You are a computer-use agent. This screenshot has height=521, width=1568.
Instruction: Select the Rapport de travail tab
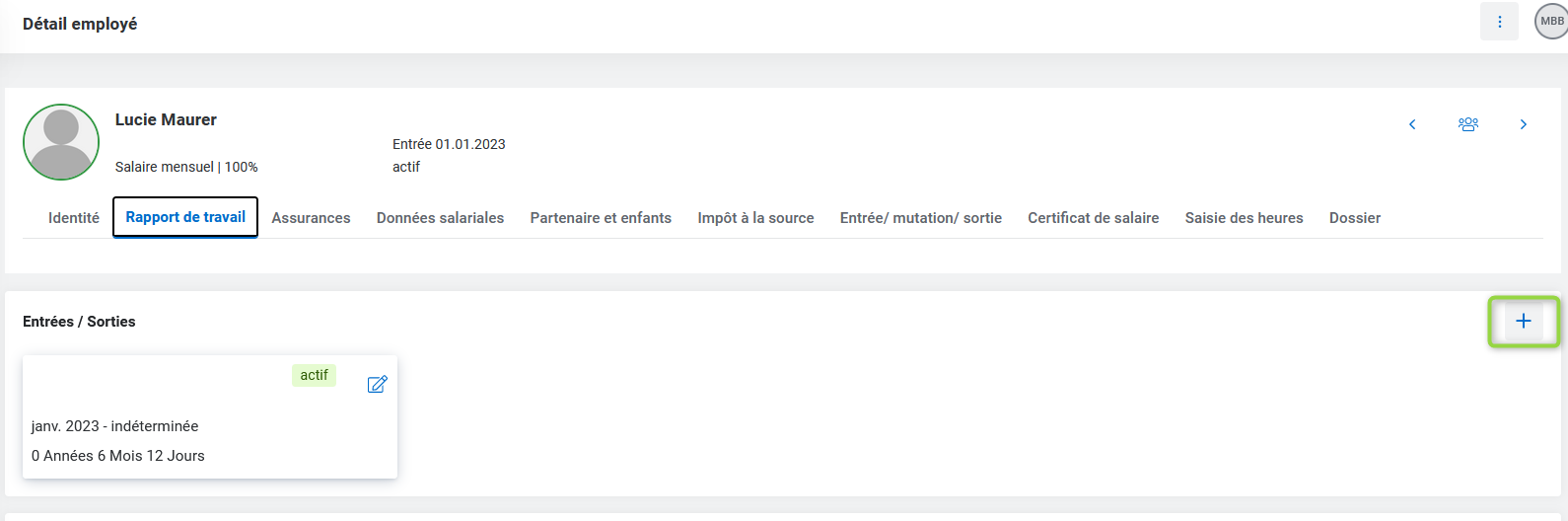185,217
